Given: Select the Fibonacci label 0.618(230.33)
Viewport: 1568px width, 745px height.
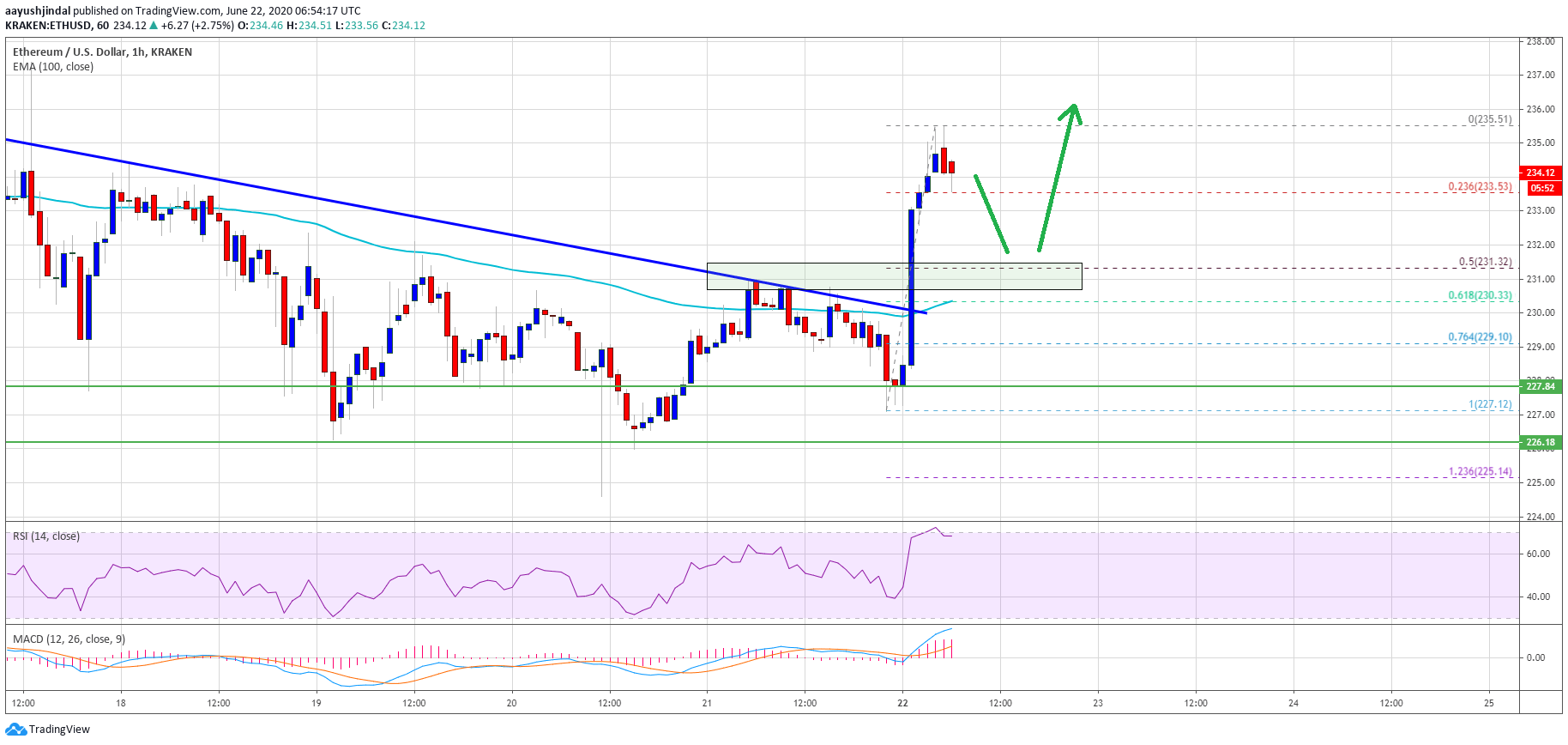Looking at the screenshot, I should [1481, 295].
